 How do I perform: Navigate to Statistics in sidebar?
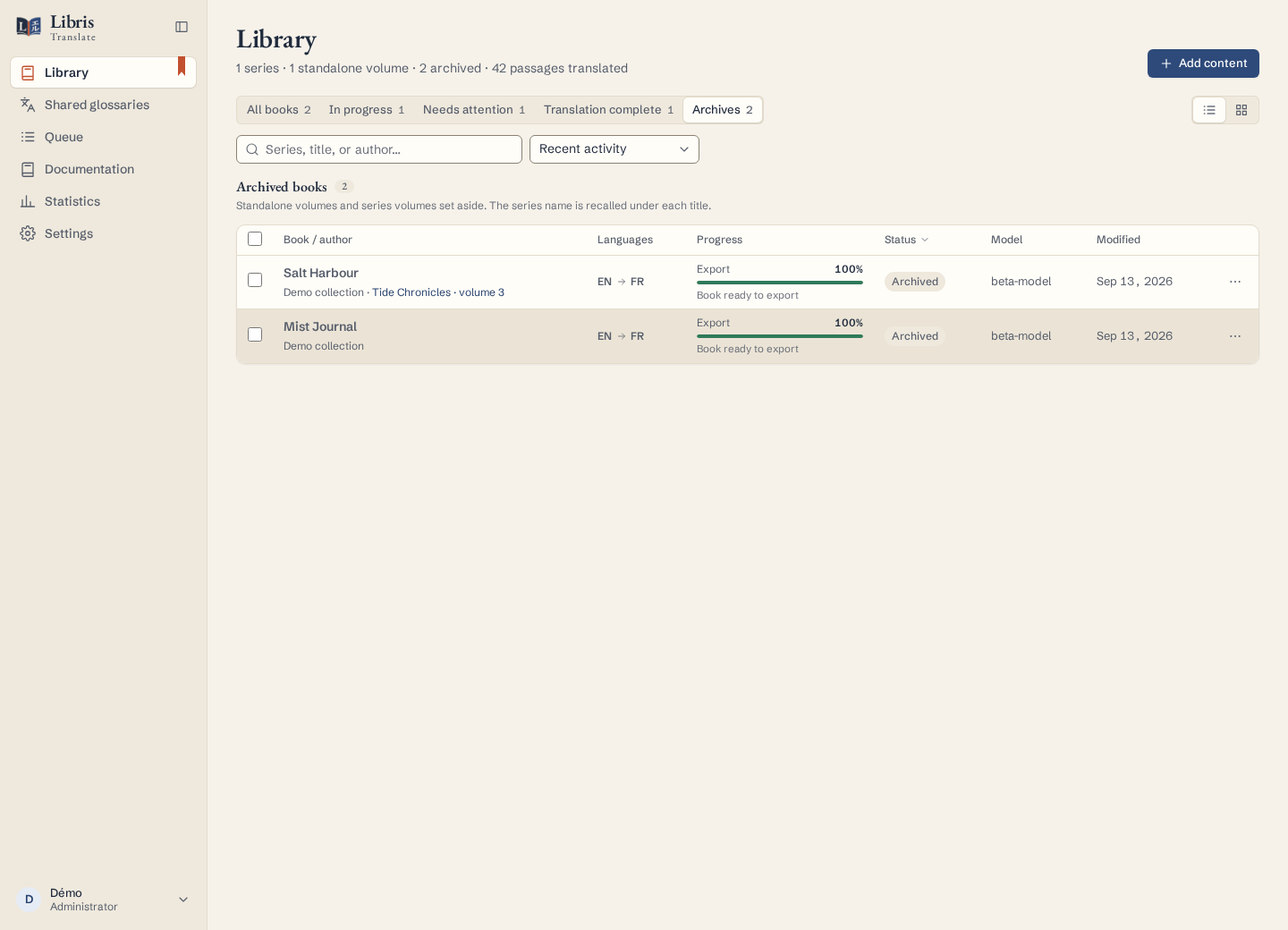tap(104, 201)
